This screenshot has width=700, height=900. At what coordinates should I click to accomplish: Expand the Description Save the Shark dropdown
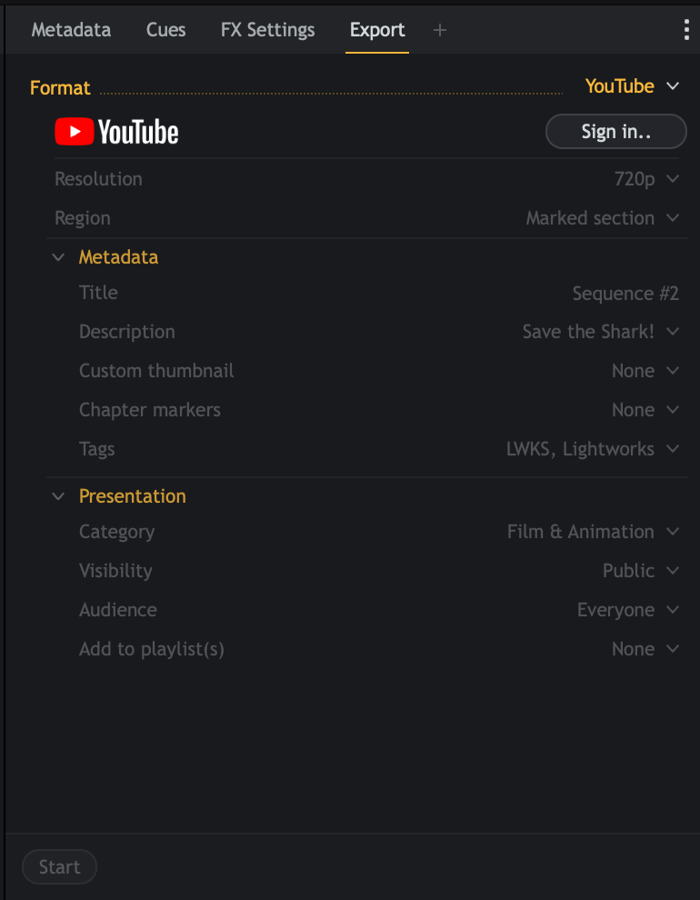[600, 332]
